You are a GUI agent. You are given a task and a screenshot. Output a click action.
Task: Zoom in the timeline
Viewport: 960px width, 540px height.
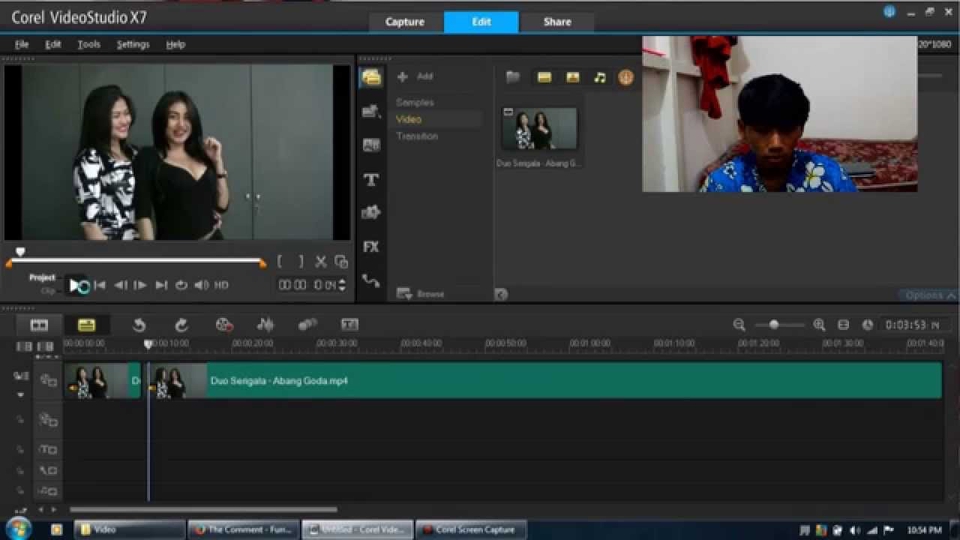(819, 325)
